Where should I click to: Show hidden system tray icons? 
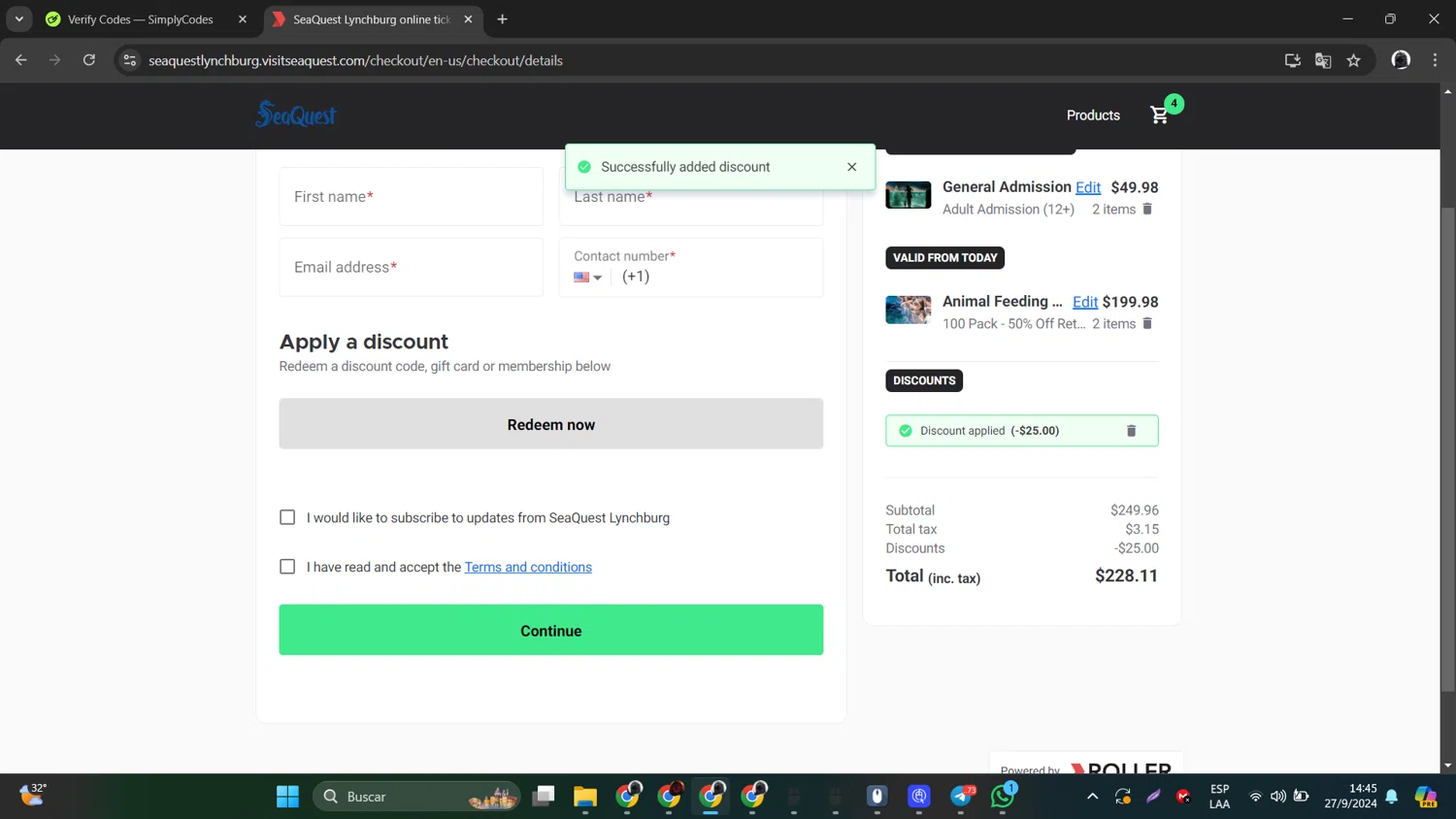(x=1092, y=797)
